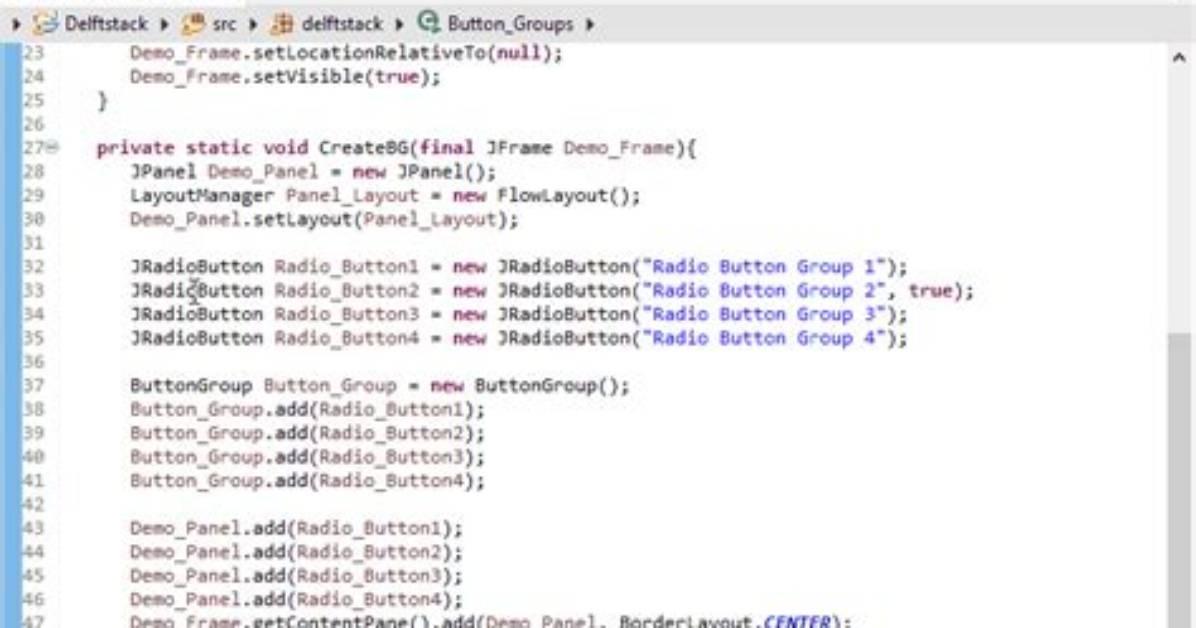
Task: Click the Button_Groups class icon in breadcrumb
Action: (x=429, y=23)
